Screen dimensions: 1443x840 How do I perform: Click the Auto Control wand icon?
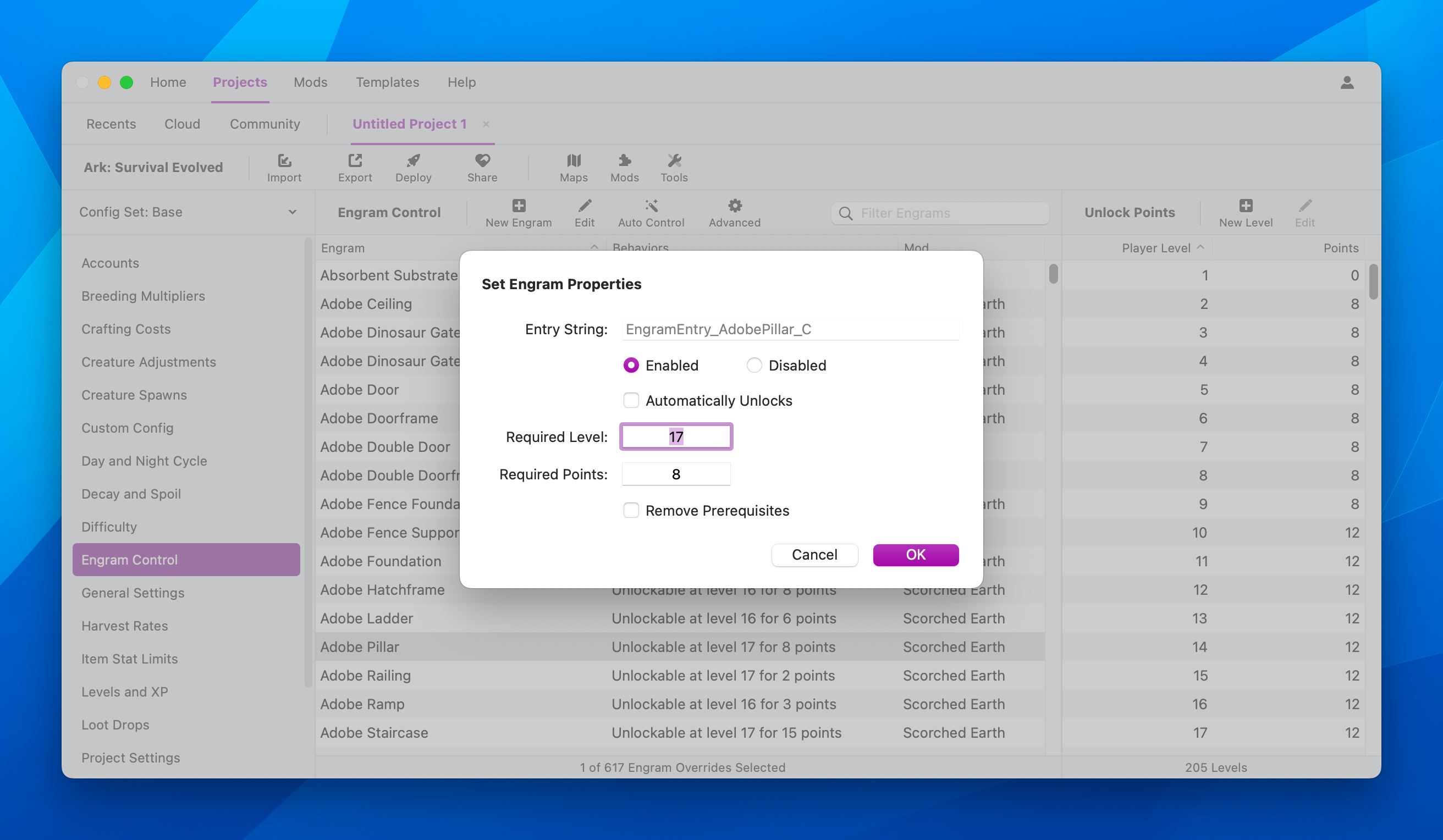coord(651,206)
